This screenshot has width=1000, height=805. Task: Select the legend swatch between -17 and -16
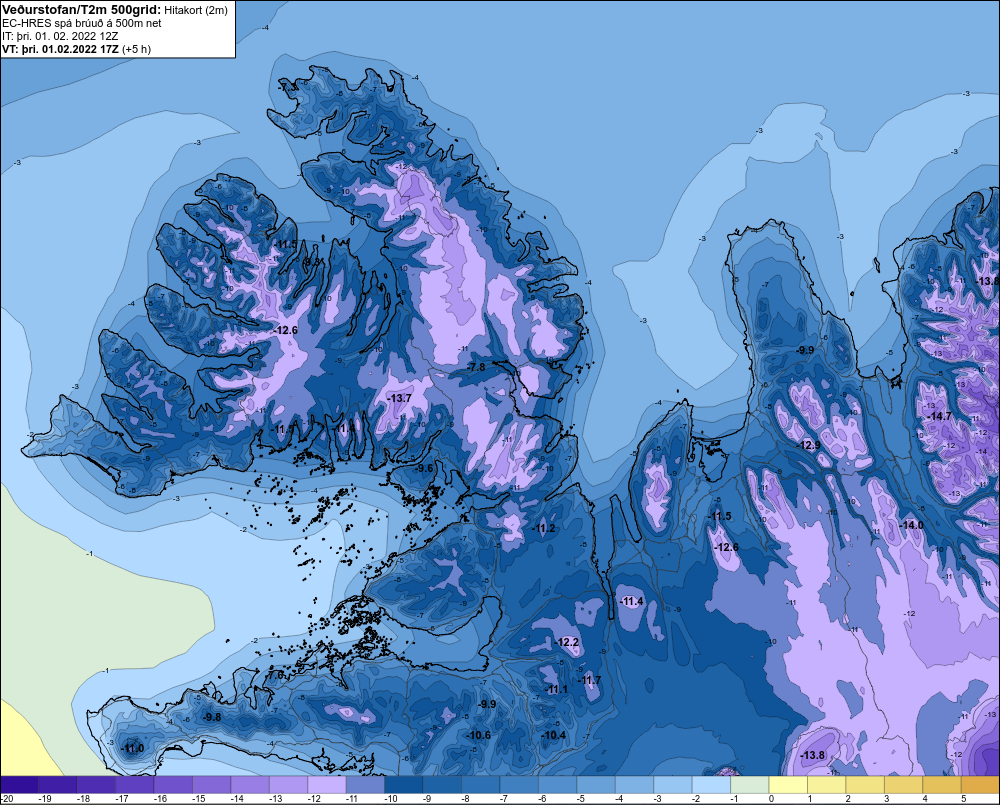coord(135,785)
